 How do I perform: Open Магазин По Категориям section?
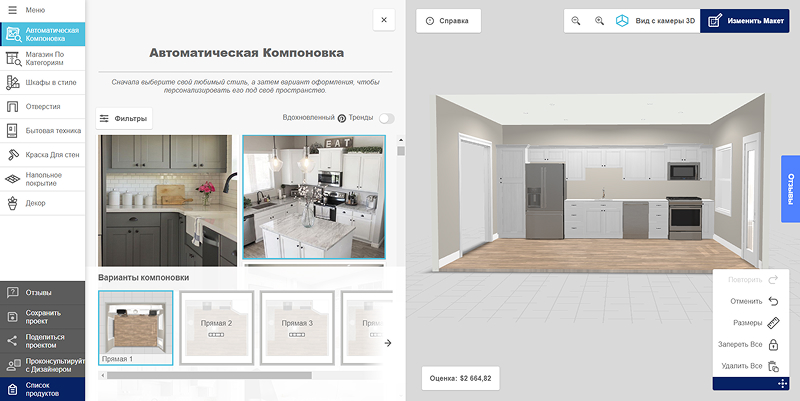(x=42, y=59)
